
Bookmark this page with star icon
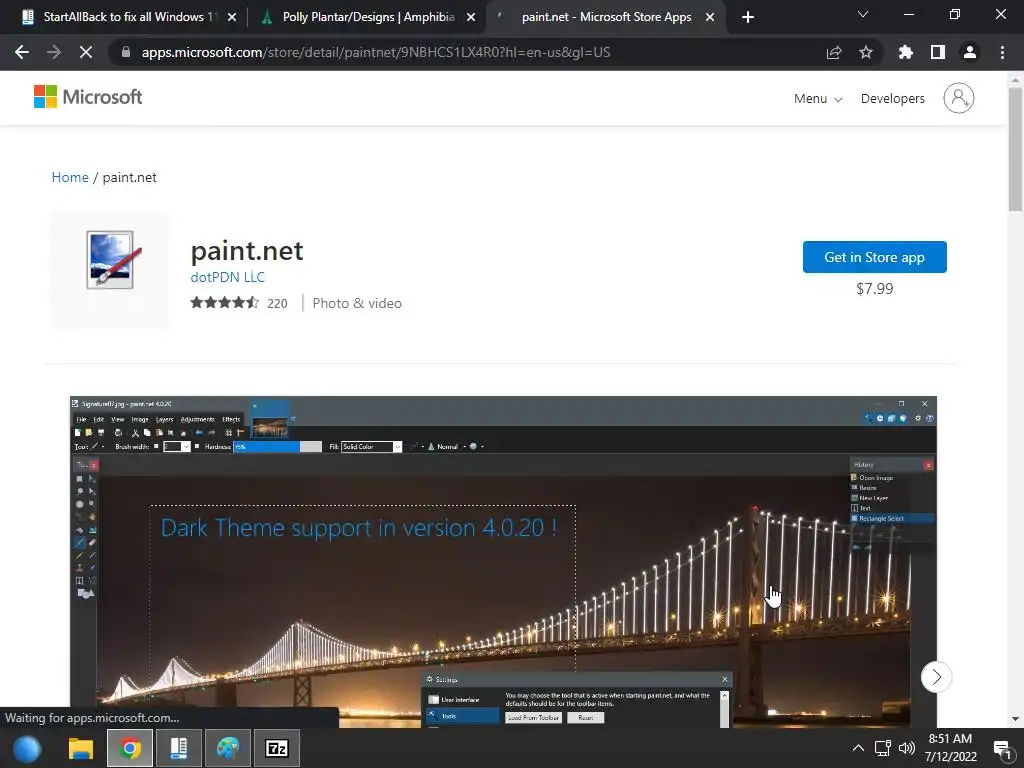coord(866,52)
